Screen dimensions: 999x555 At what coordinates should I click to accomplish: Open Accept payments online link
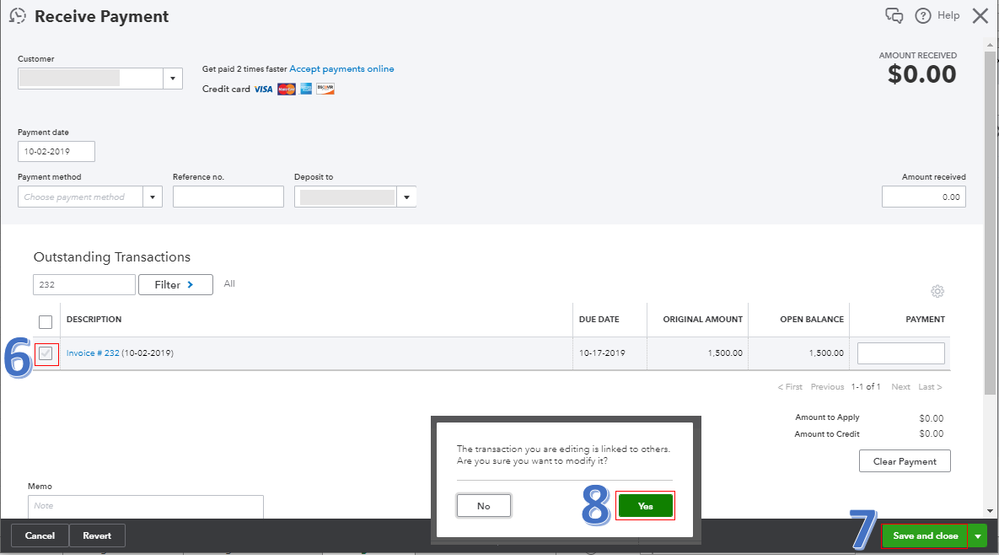(x=341, y=69)
